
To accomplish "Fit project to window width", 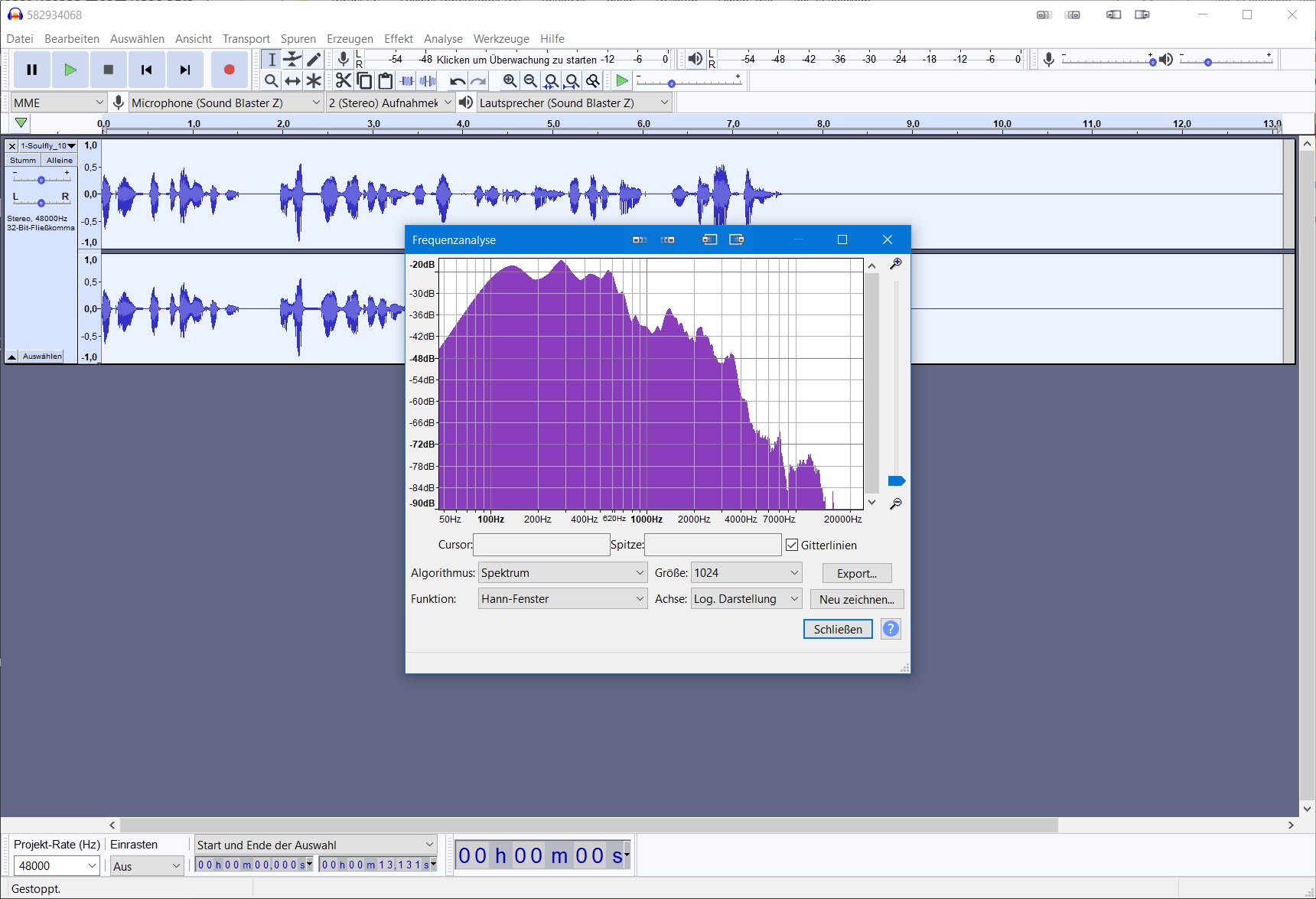I will coord(572,80).
